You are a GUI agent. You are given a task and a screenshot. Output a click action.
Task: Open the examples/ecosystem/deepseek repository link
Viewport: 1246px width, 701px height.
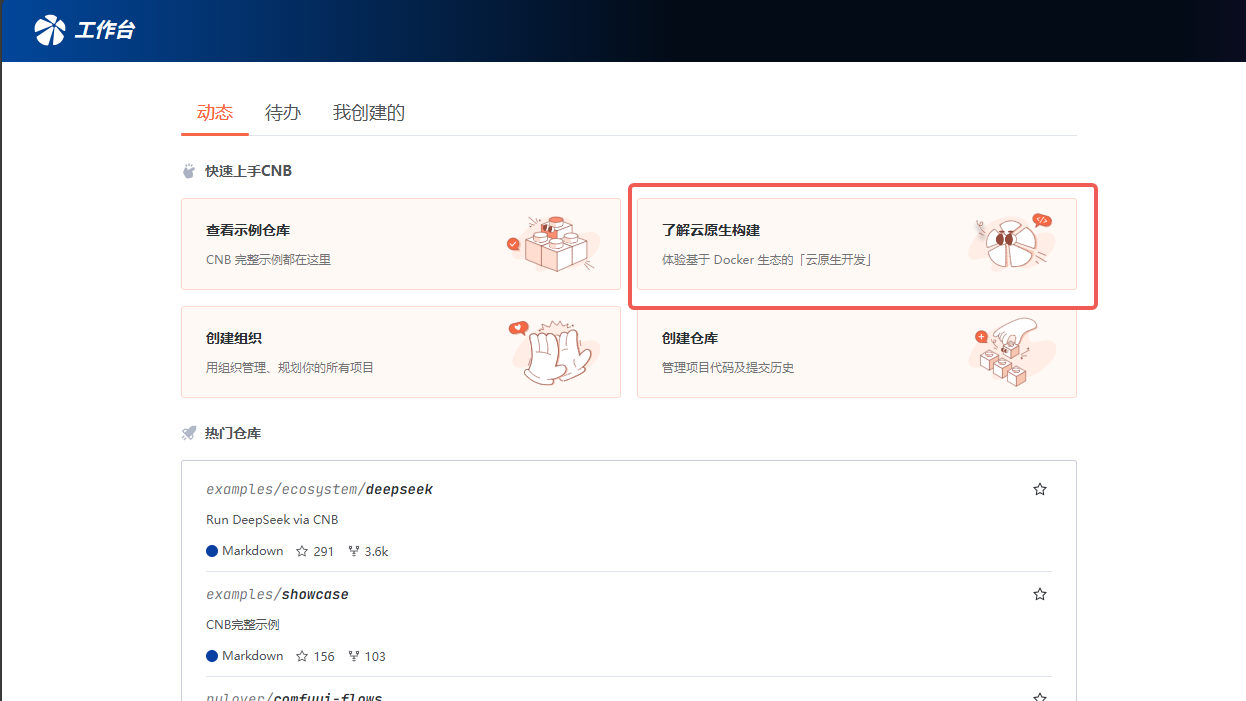click(x=319, y=490)
